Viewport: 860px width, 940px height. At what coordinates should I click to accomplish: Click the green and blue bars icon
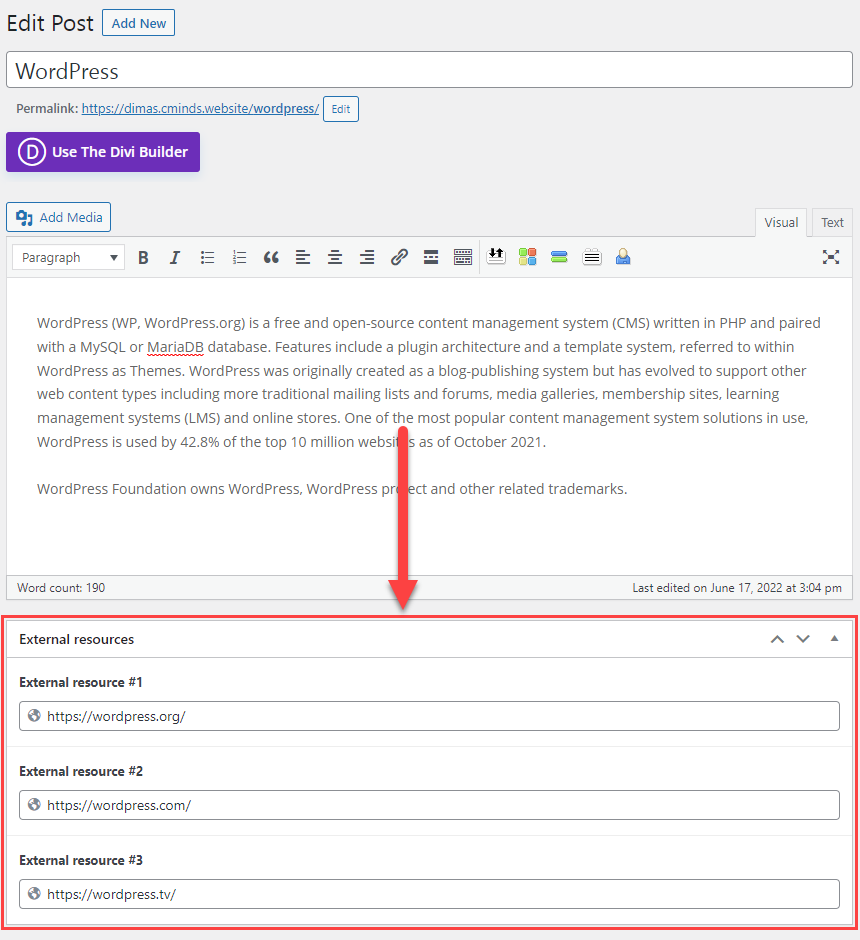click(x=559, y=257)
